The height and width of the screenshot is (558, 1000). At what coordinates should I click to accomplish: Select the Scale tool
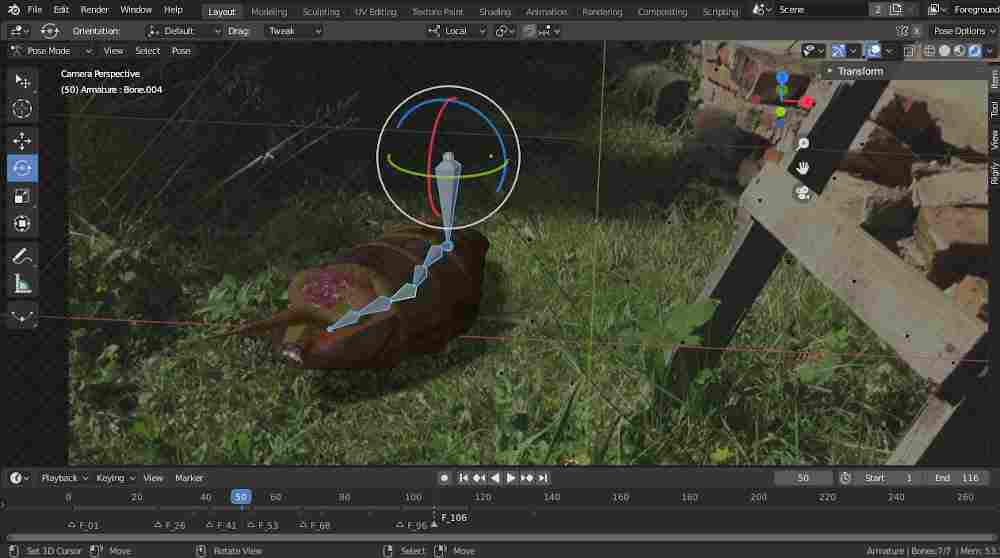(22, 197)
